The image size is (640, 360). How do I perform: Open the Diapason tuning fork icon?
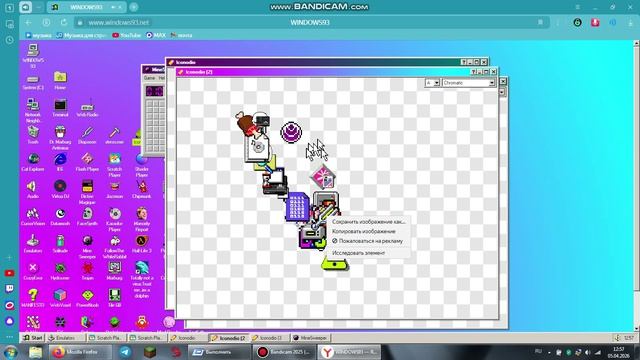tap(87, 135)
